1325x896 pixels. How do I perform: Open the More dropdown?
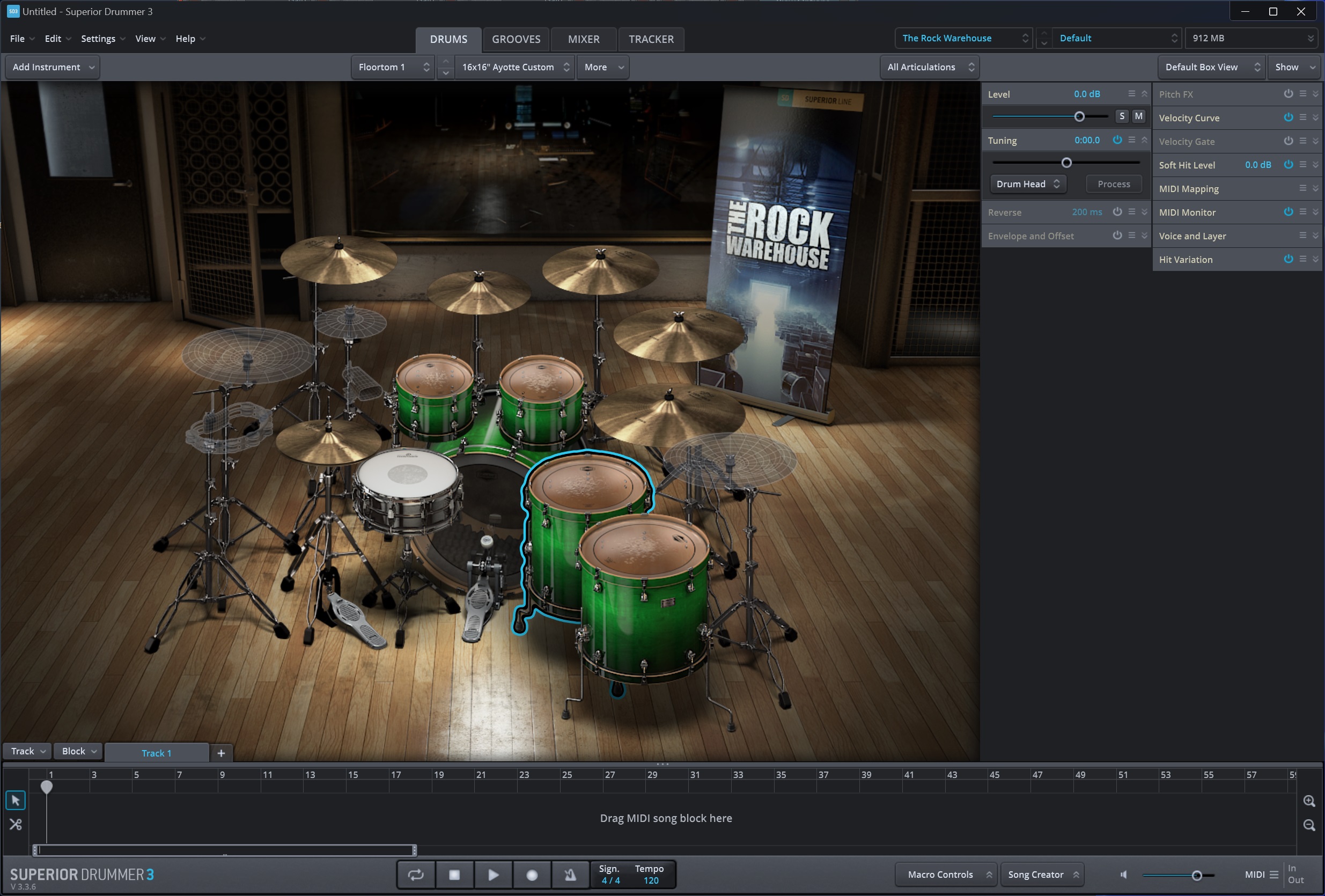[x=602, y=67]
